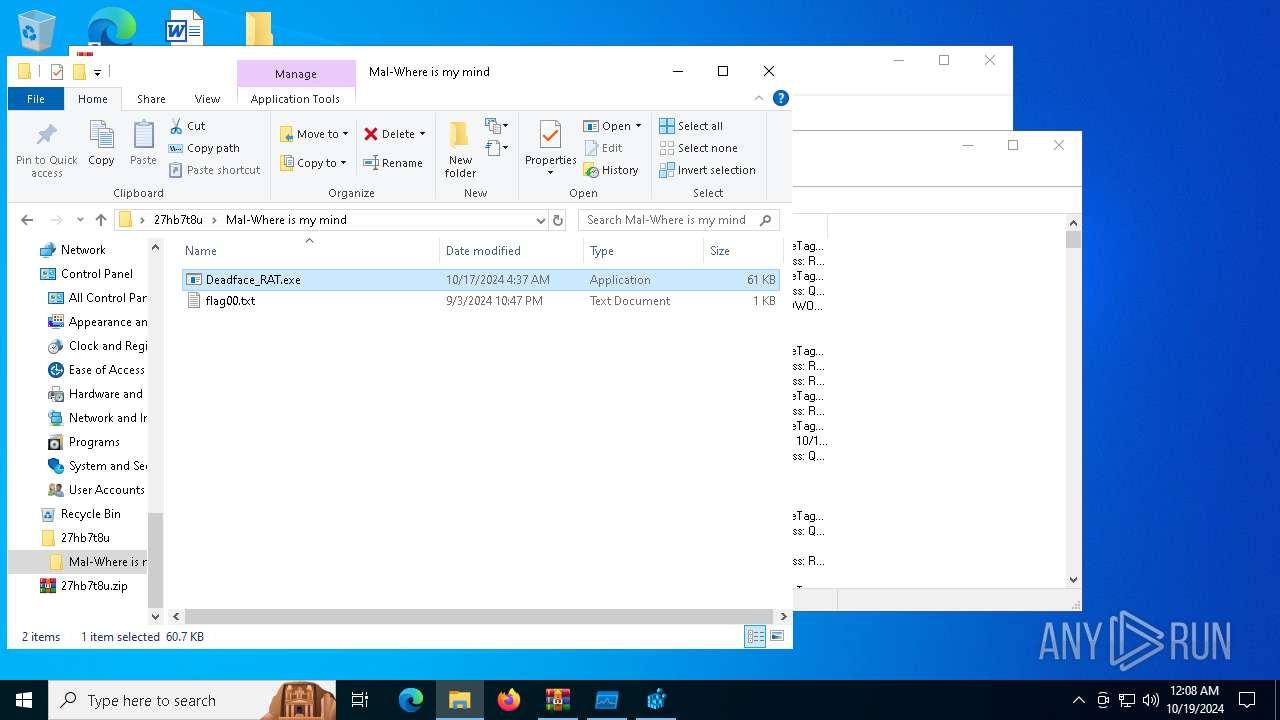Select Network in the navigation pane
1280x720 pixels.
pyautogui.click(x=83, y=250)
